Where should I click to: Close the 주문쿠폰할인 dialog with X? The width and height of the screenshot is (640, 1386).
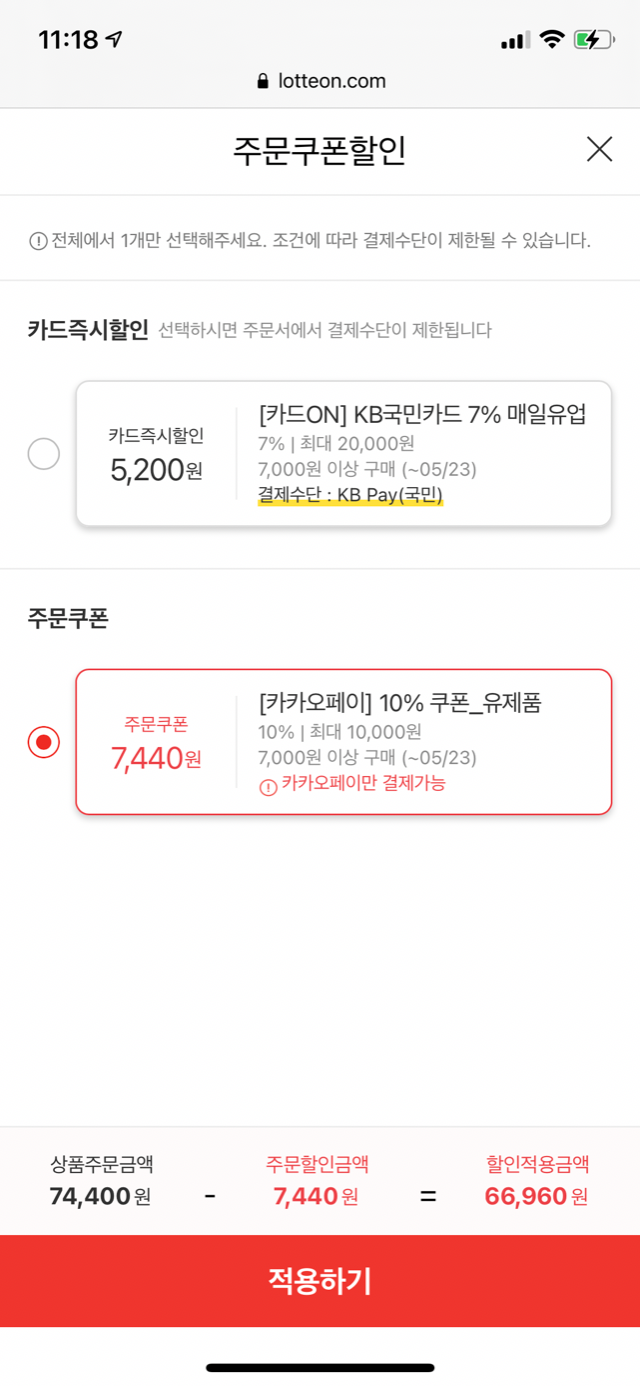click(599, 150)
